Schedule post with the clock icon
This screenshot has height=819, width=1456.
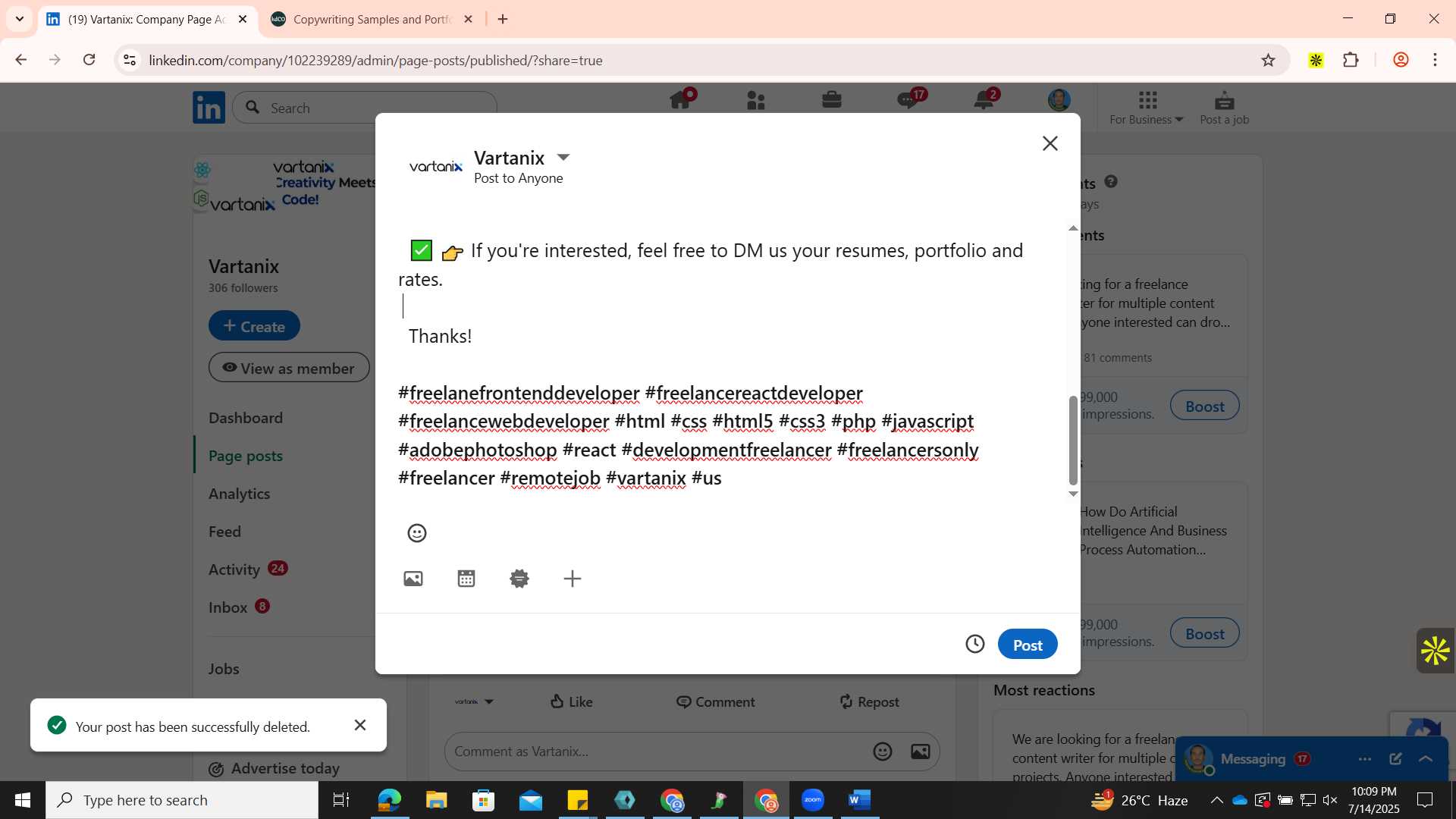click(x=975, y=644)
